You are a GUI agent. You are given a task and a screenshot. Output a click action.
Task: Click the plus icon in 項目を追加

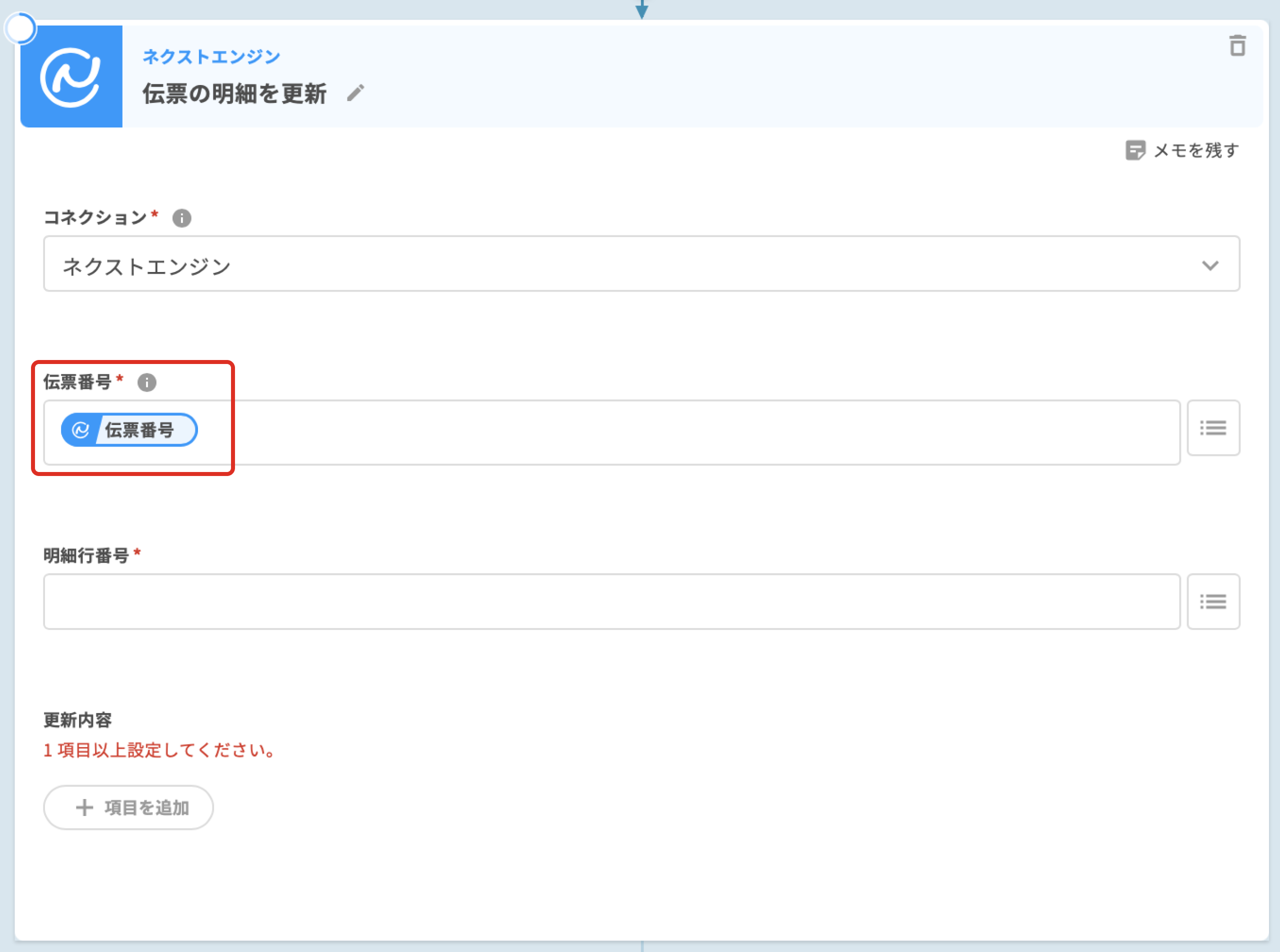[x=84, y=807]
